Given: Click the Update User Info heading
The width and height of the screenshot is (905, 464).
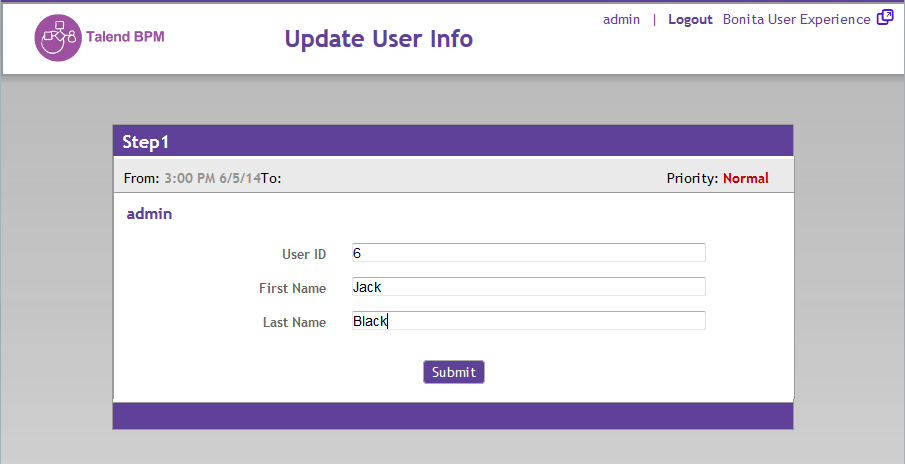Looking at the screenshot, I should tap(379, 39).
